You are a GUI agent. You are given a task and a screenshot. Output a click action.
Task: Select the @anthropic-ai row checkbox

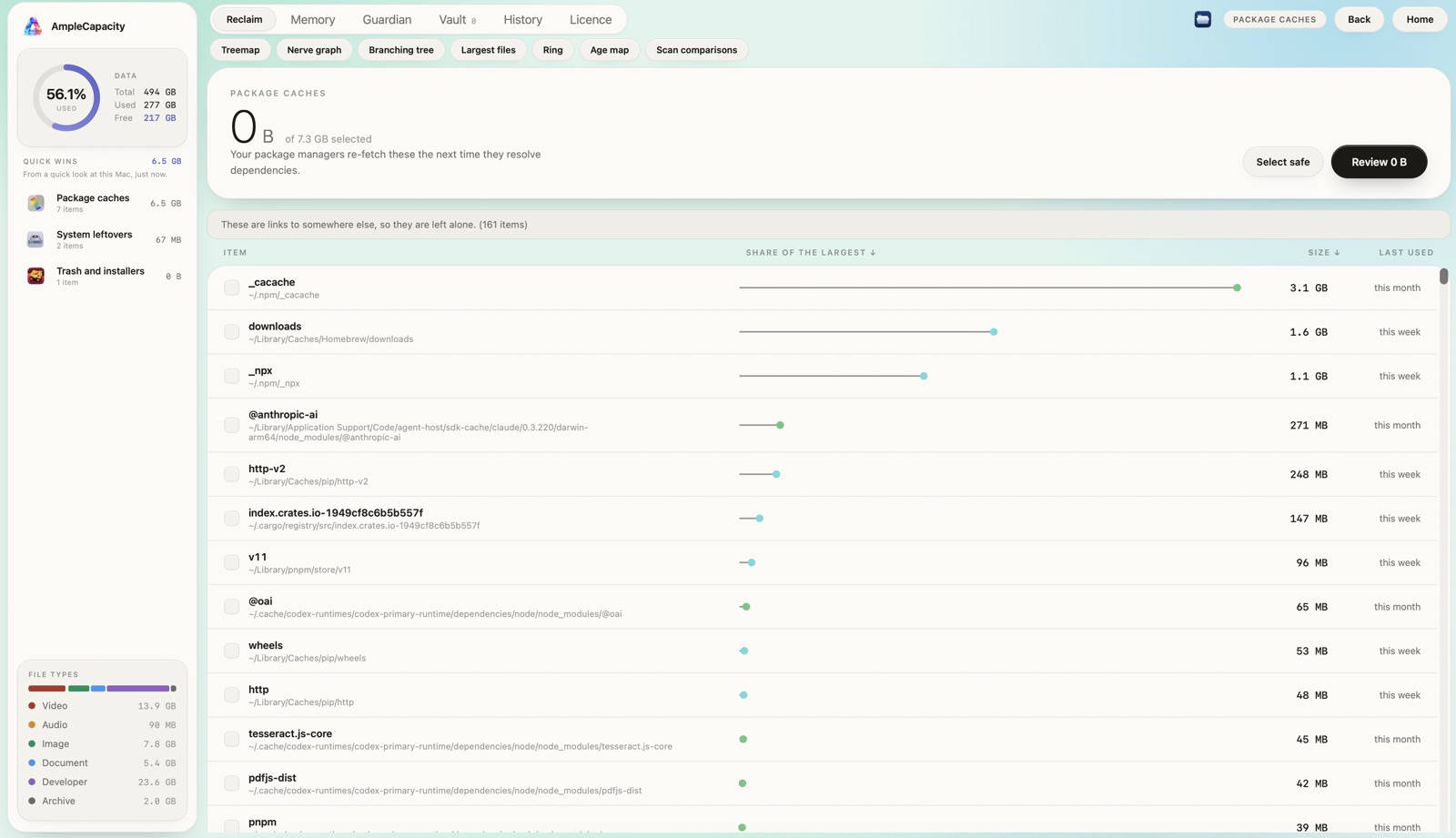[232, 425]
